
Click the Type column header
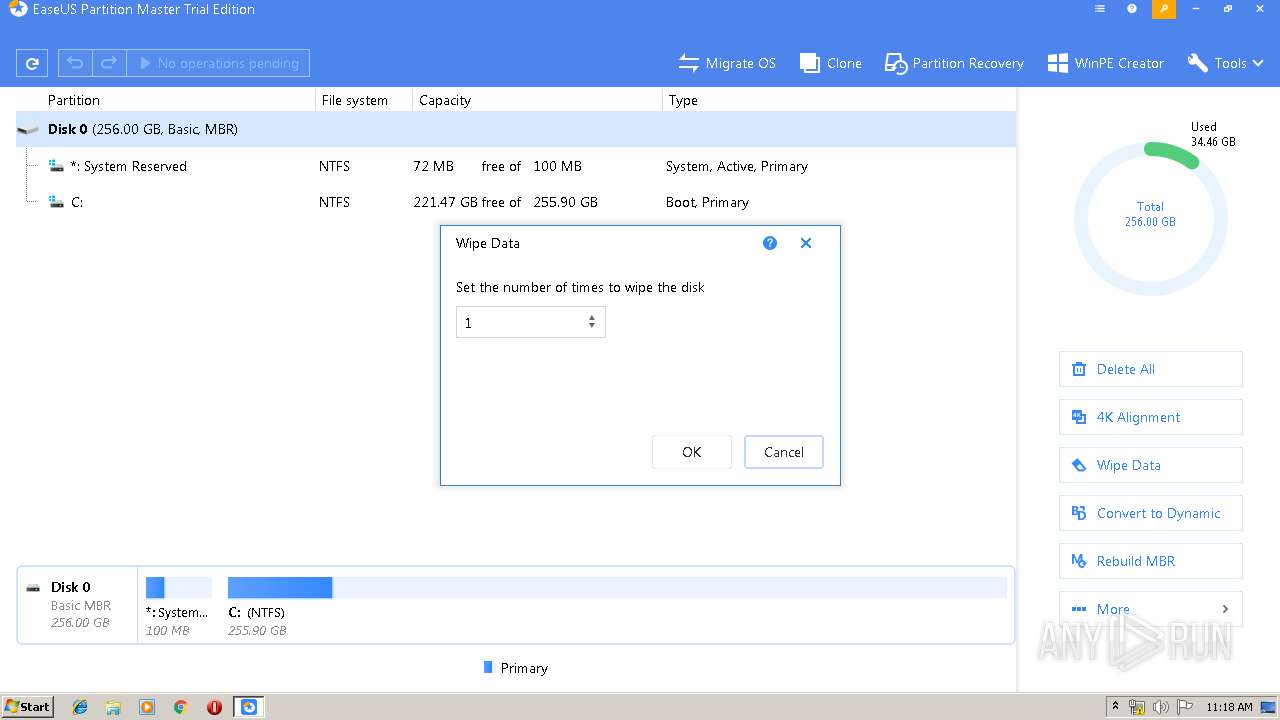(x=684, y=100)
